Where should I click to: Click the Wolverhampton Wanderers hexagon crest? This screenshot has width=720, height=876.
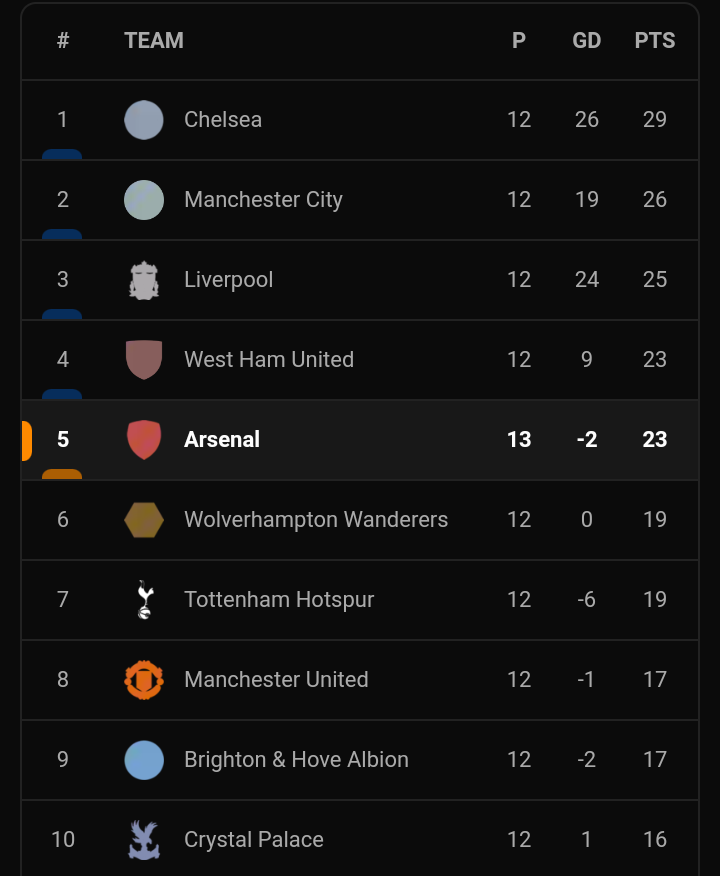(x=144, y=520)
